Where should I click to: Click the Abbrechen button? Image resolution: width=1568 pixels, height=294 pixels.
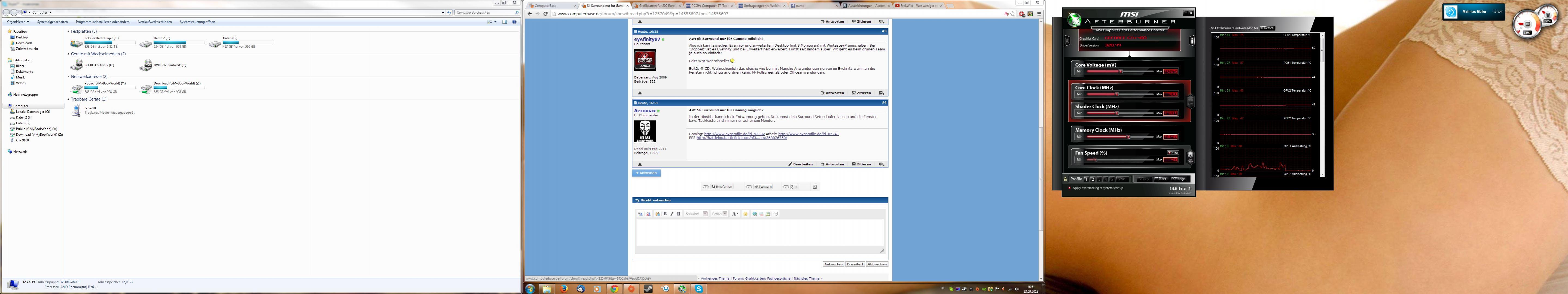(877, 265)
